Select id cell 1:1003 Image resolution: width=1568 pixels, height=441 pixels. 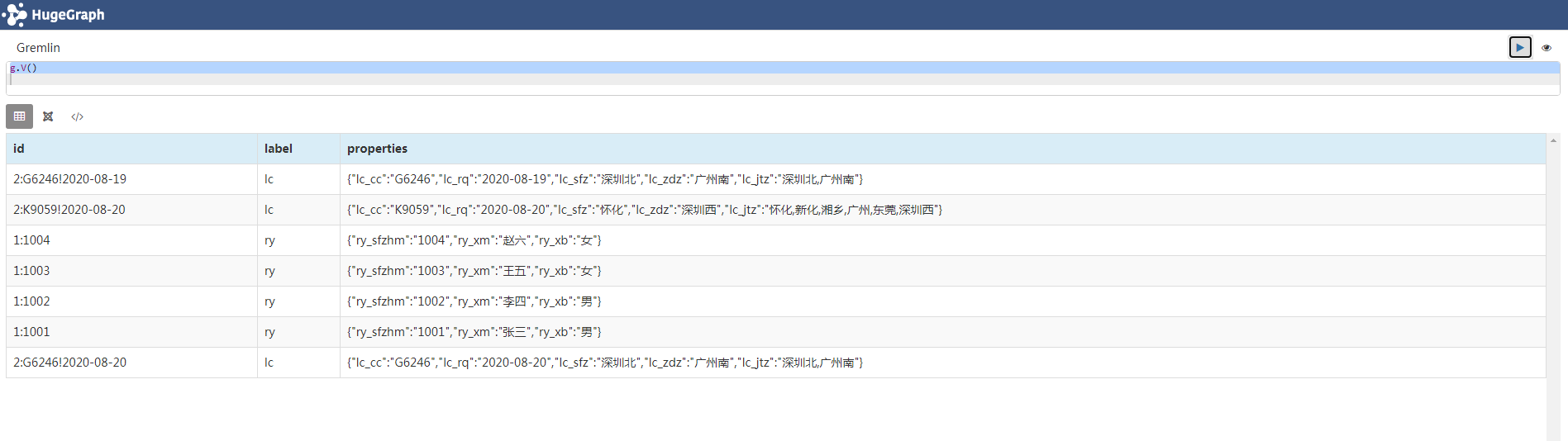pos(131,271)
